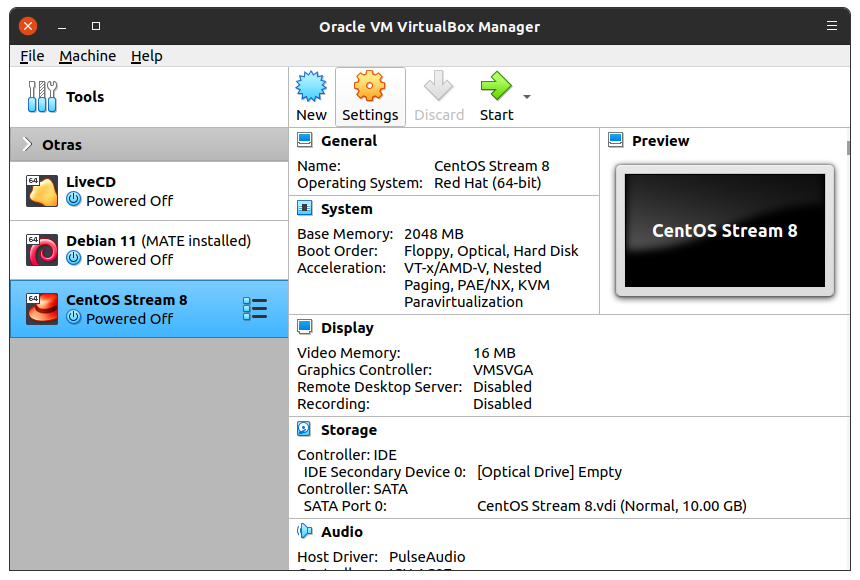The height and width of the screenshot is (580, 860).
Task: Click the Tools wrench icon
Action: pyautogui.click(x=42, y=97)
